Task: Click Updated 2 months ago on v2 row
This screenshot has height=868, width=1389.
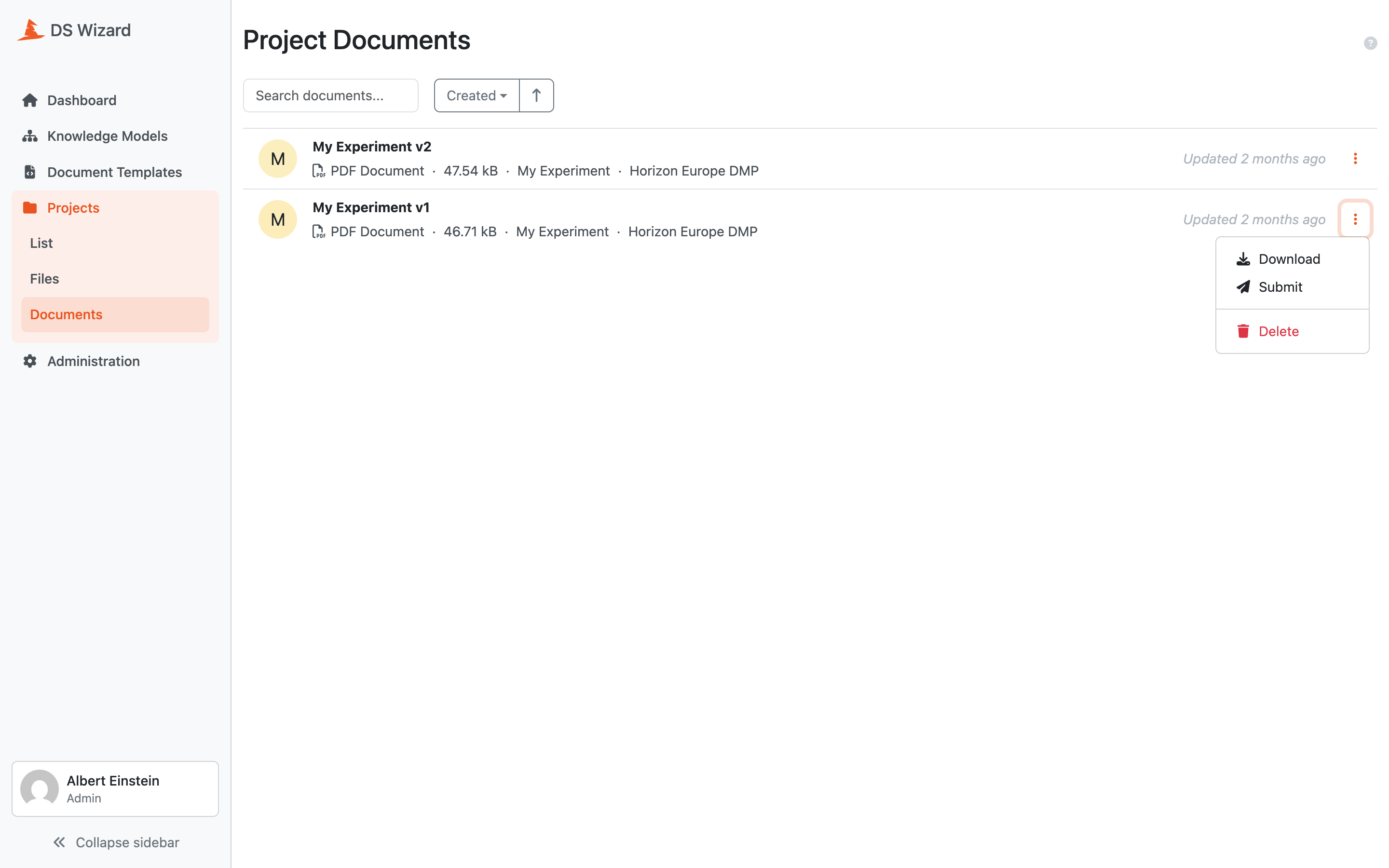Action: tap(1254, 159)
